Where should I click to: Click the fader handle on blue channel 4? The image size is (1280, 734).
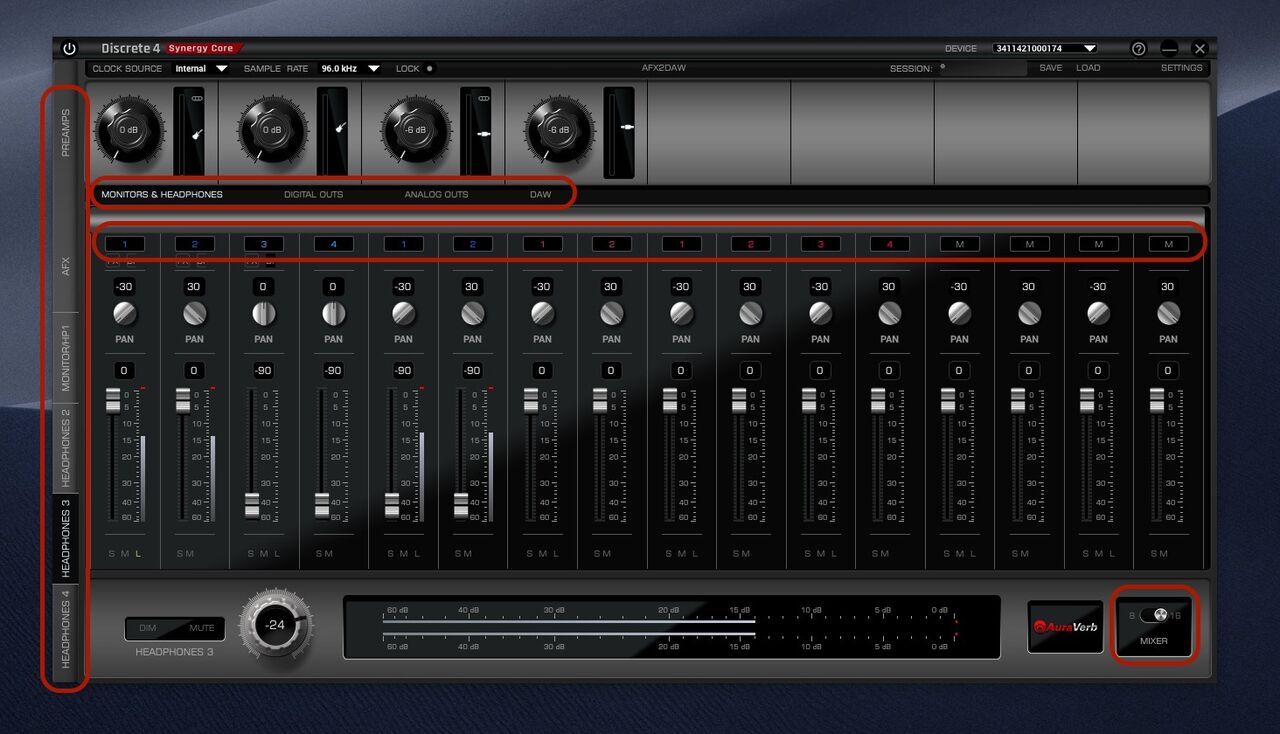(x=322, y=505)
